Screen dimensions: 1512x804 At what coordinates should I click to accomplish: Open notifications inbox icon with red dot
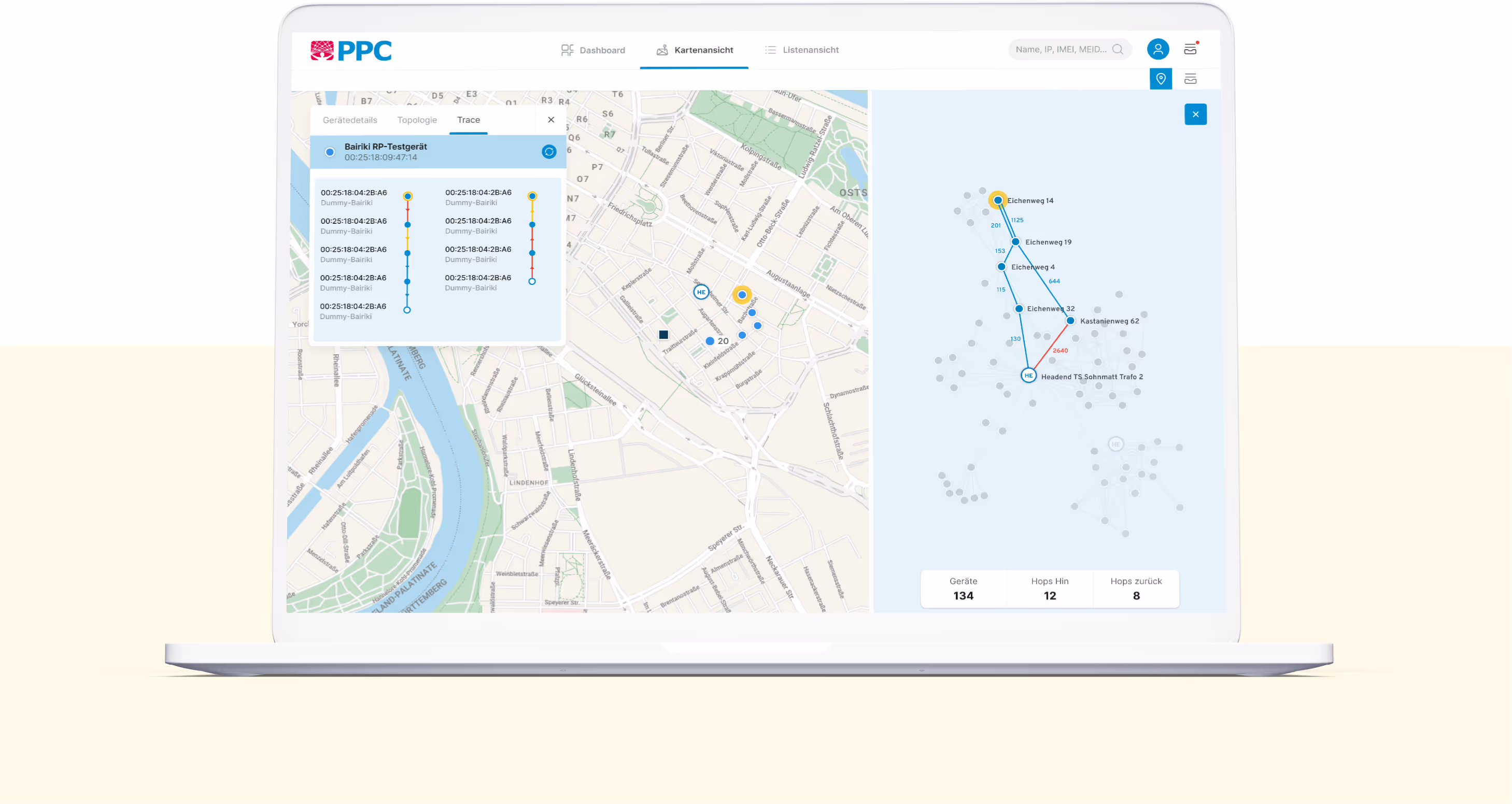tap(1190, 49)
